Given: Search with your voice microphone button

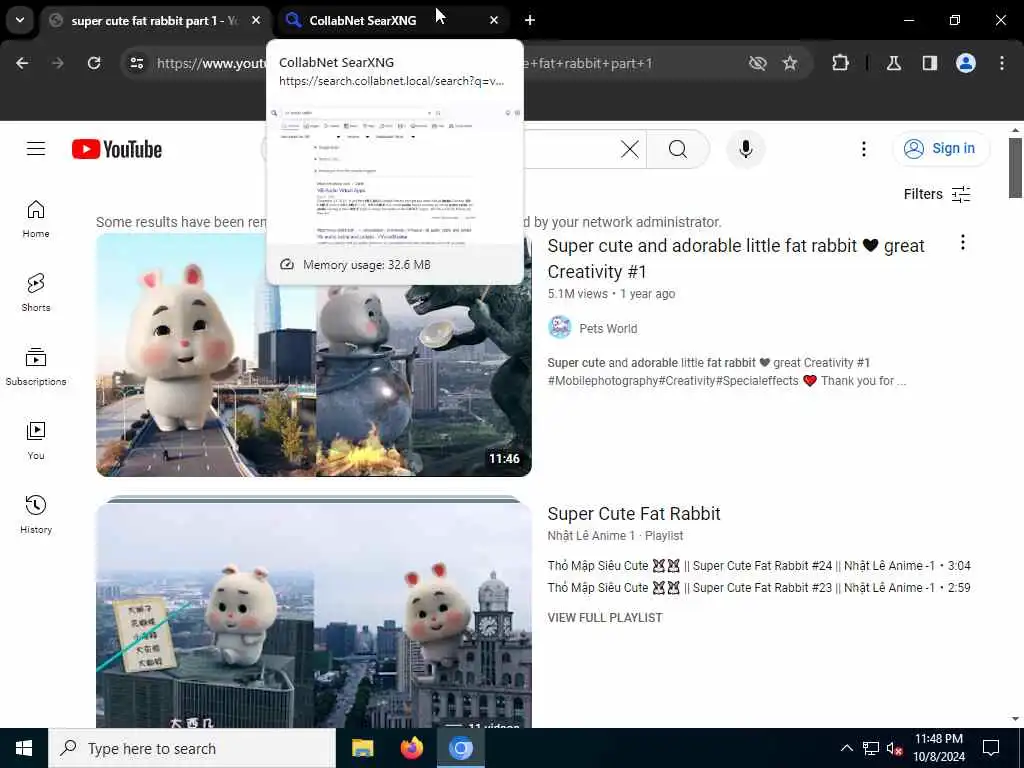Looking at the screenshot, I should pyautogui.click(x=746, y=149).
